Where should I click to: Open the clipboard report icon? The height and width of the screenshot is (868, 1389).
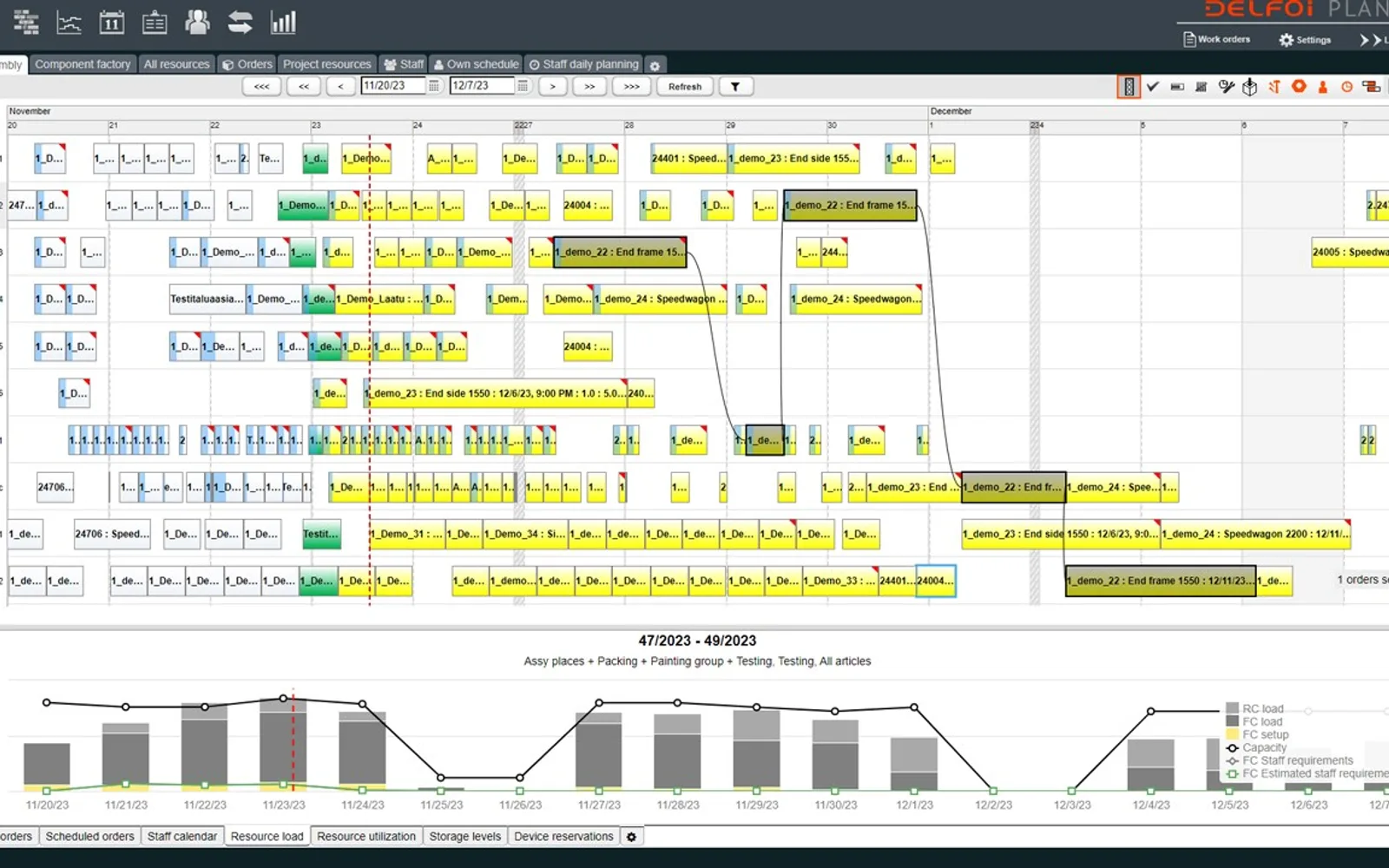(155, 22)
